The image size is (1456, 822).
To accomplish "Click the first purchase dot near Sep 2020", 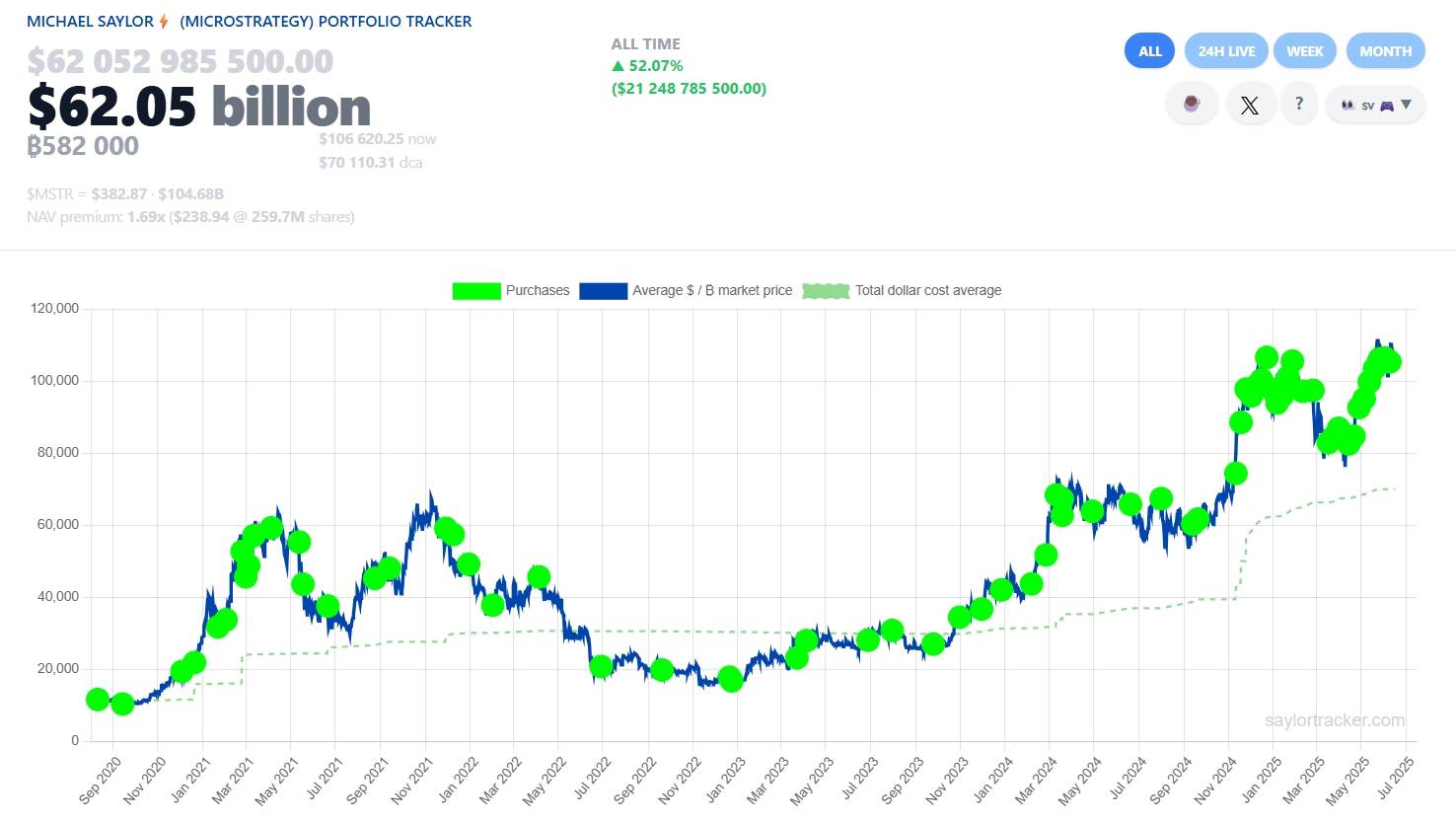I will 97,700.
